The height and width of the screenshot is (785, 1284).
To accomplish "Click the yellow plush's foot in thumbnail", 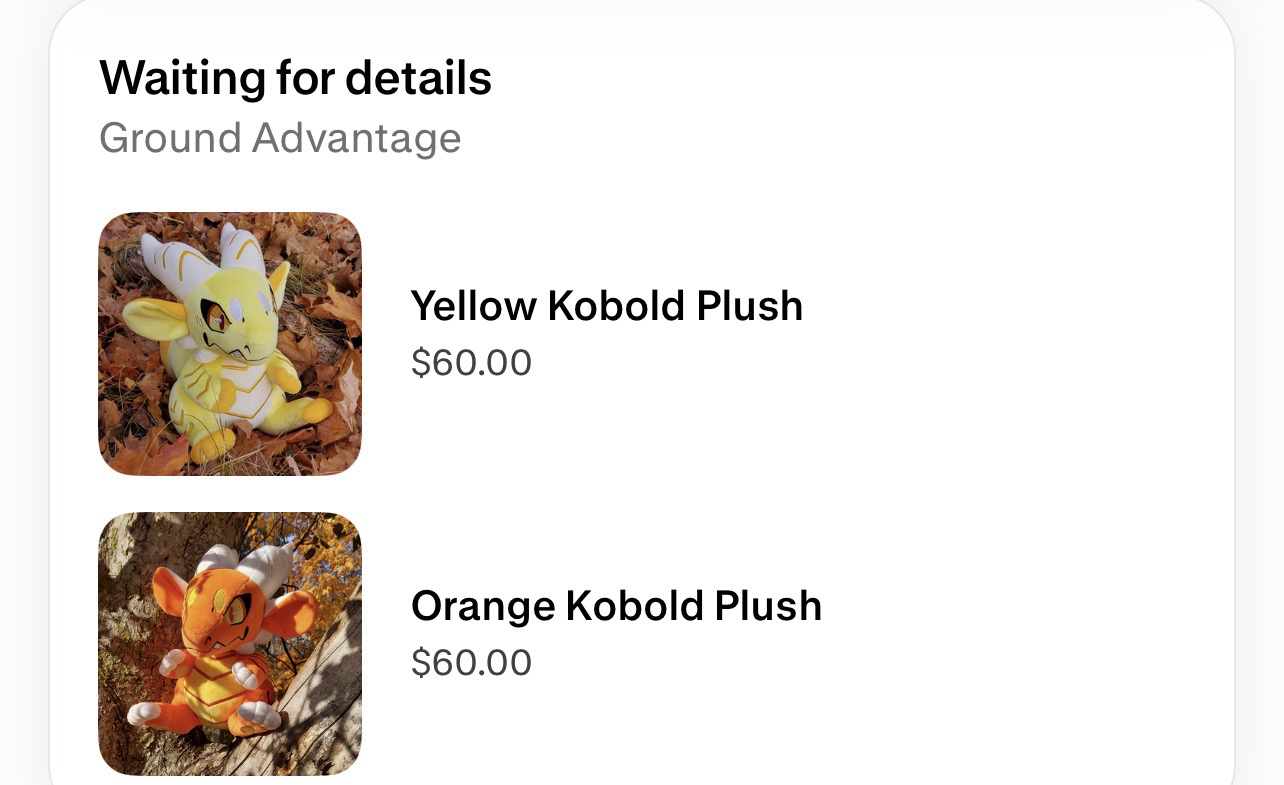I will point(314,410).
